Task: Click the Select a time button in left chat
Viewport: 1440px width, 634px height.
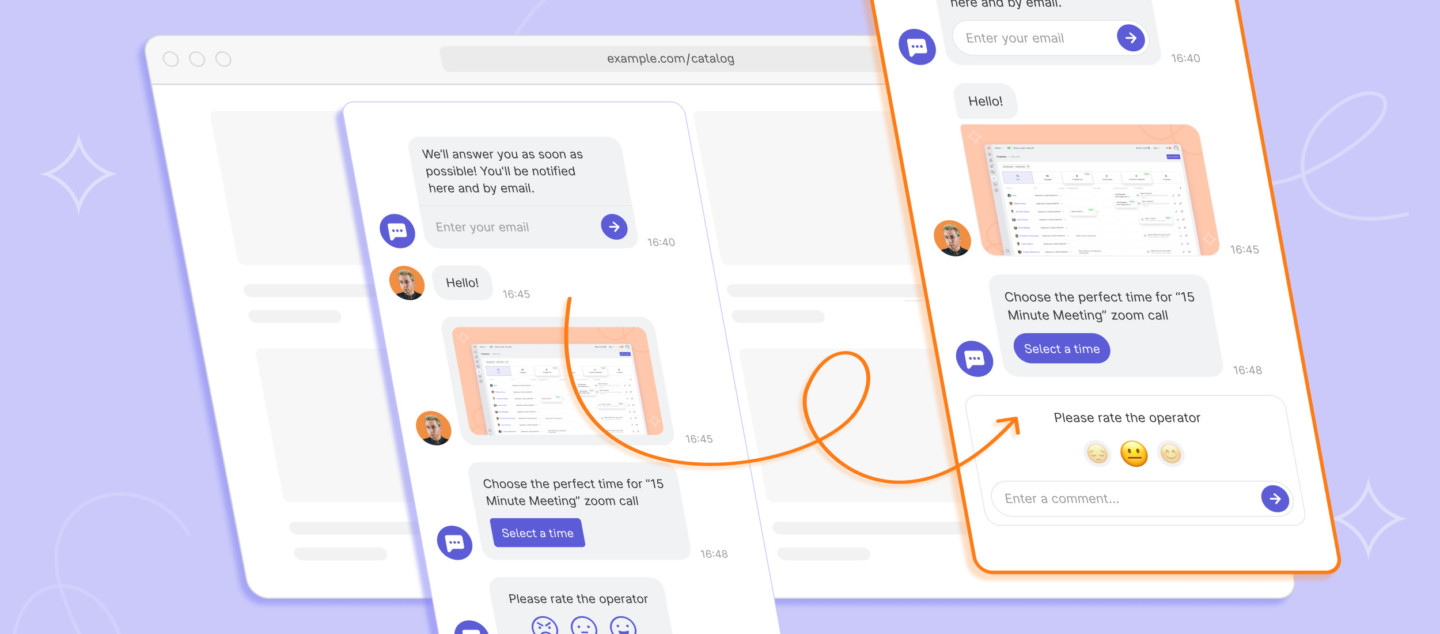Action: [x=538, y=533]
